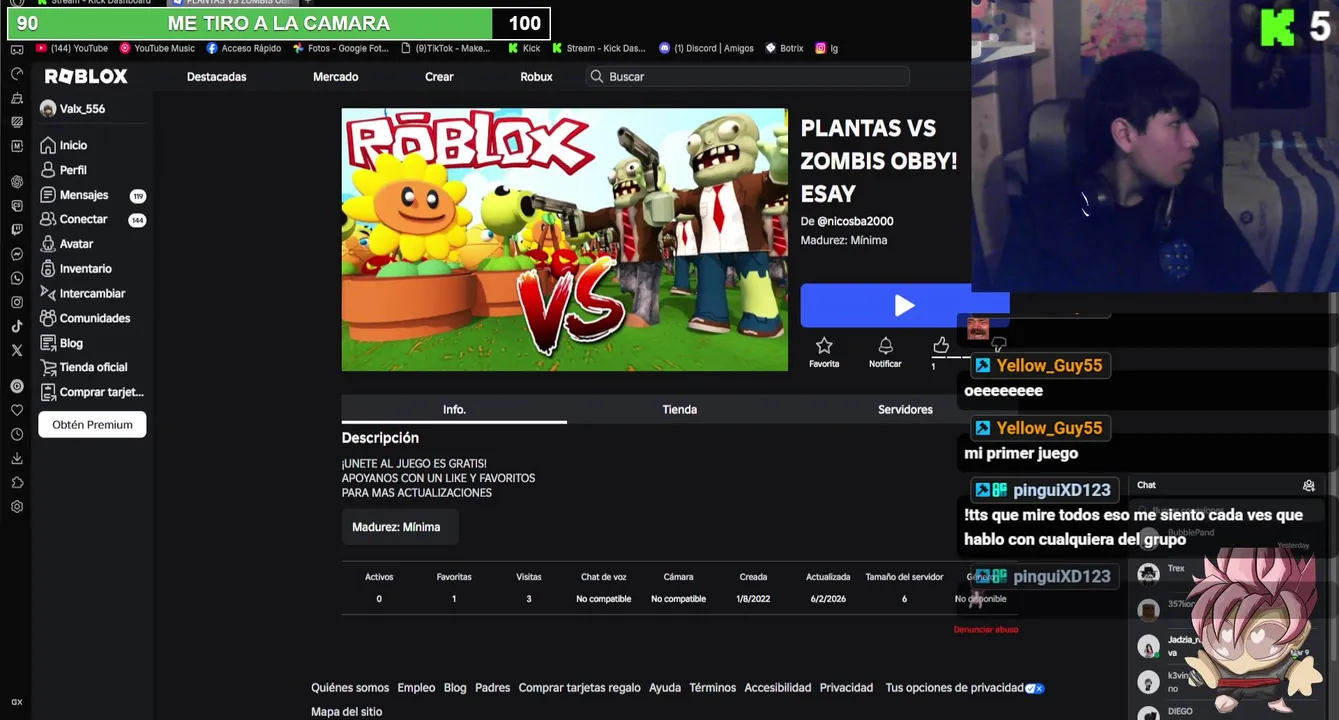Open Accesibilidad footer link
Image resolution: width=1339 pixels, height=720 pixels.
(778, 688)
